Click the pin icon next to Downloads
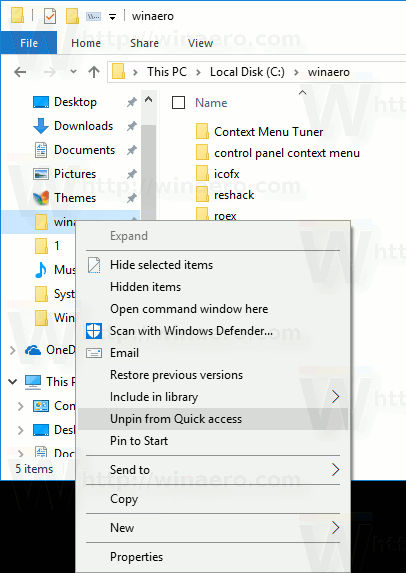This screenshot has height=573, width=406. 132,126
